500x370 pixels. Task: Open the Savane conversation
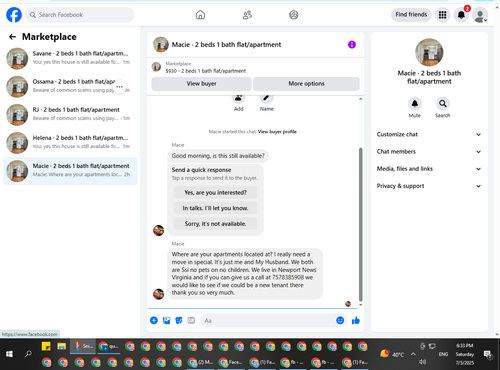(70, 58)
